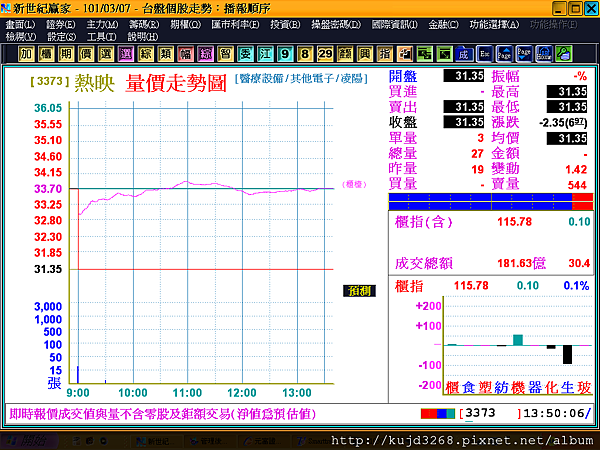
Task: Open the 操盤密碼(D) menu
Action: 336,24
